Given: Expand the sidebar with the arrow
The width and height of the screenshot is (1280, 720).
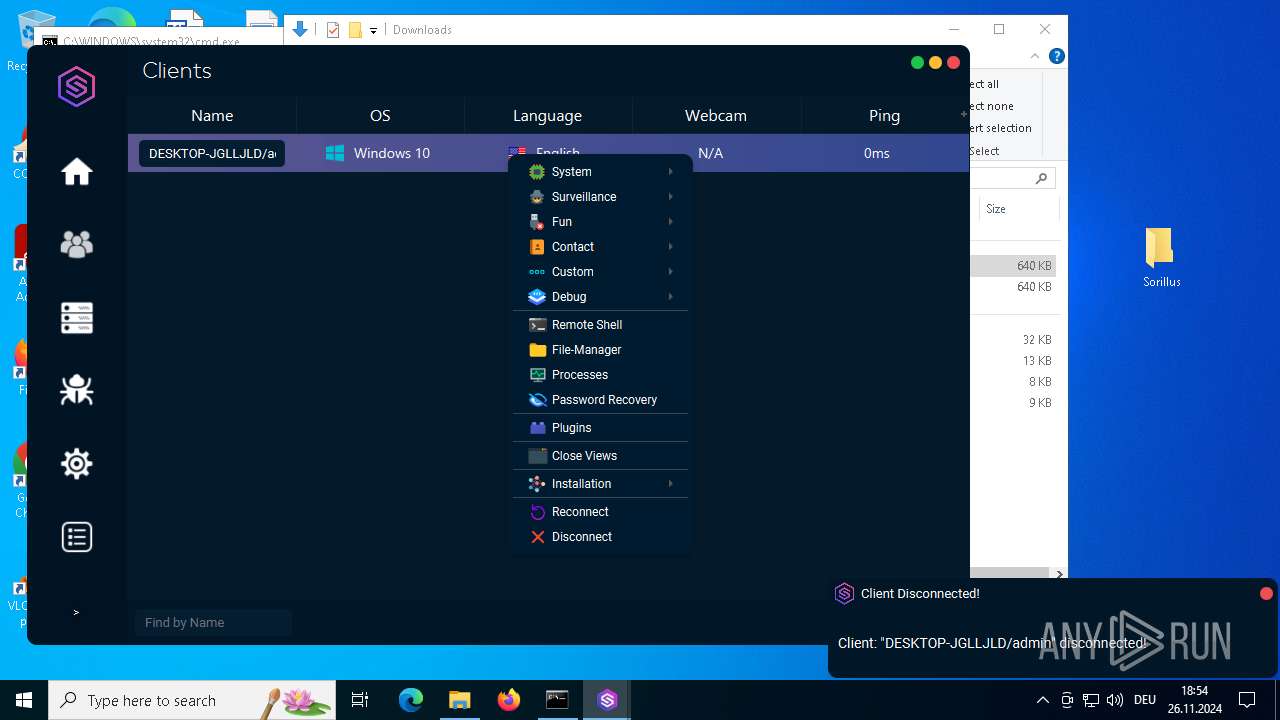Looking at the screenshot, I should 76,612.
